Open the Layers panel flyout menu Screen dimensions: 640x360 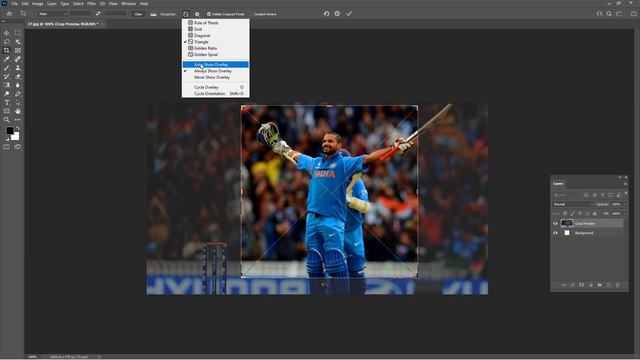[625, 184]
